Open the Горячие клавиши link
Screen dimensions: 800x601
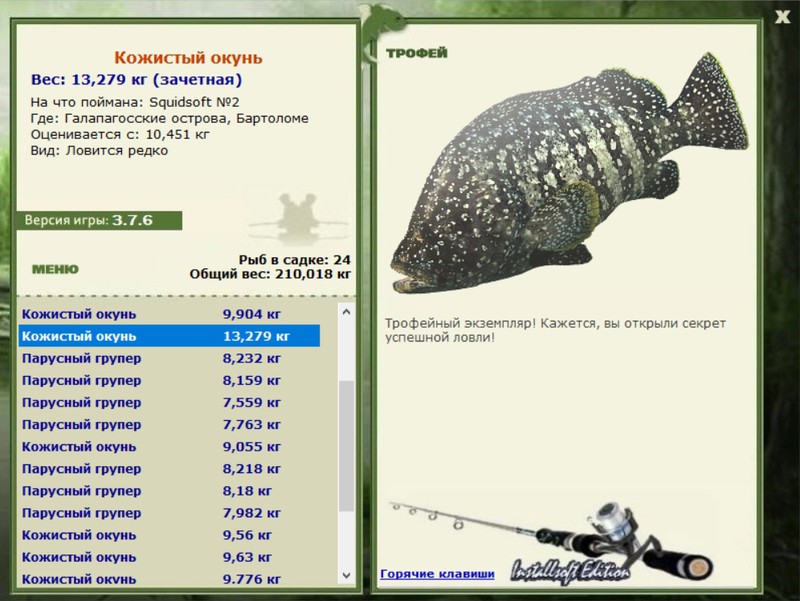point(437,573)
